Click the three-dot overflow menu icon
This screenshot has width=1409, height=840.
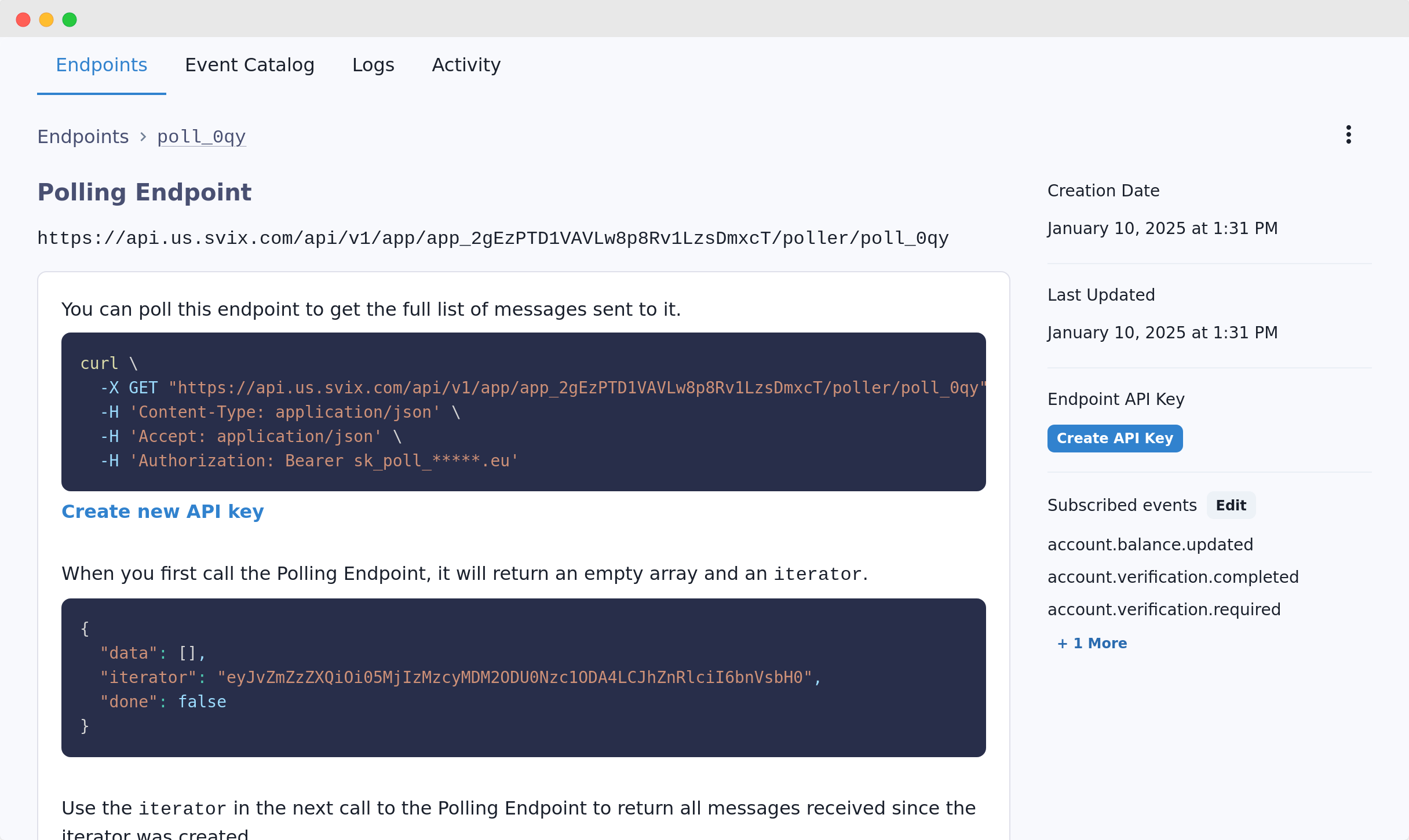coord(1349,134)
